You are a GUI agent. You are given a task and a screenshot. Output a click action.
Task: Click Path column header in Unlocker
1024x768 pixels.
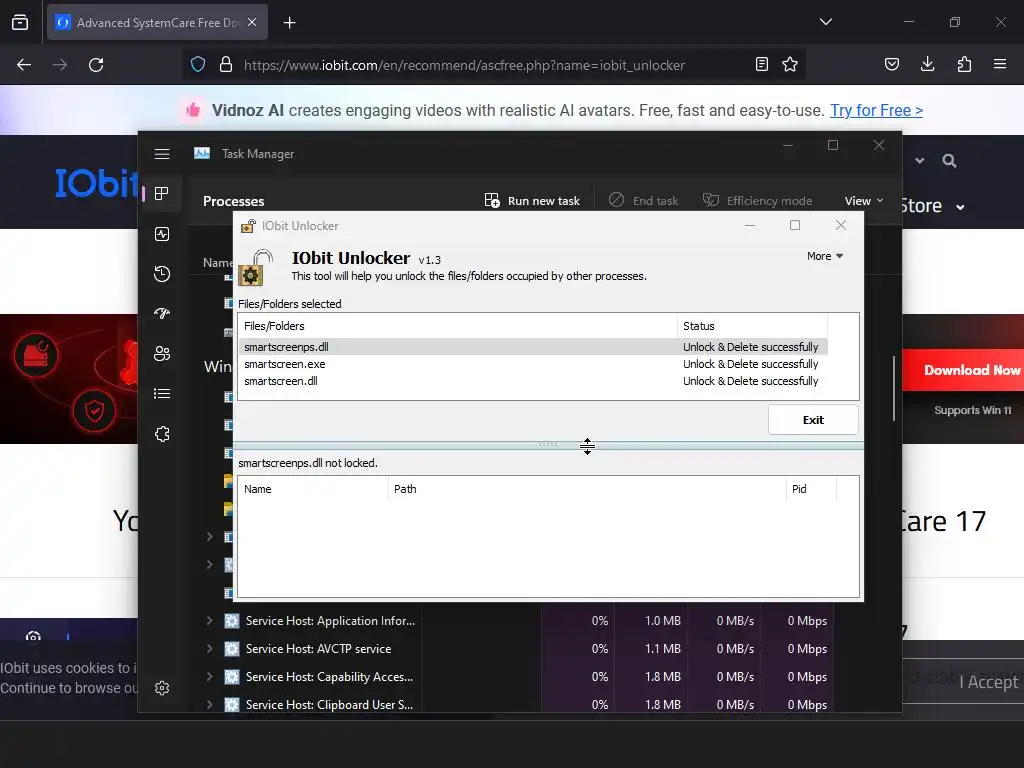(x=587, y=489)
